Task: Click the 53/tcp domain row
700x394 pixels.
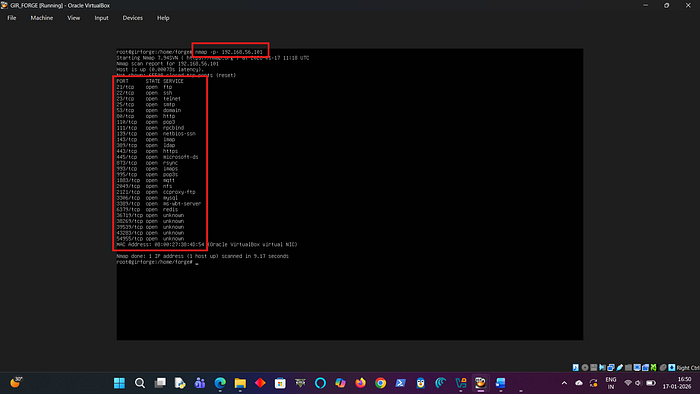Action: pyautogui.click(x=149, y=110)
